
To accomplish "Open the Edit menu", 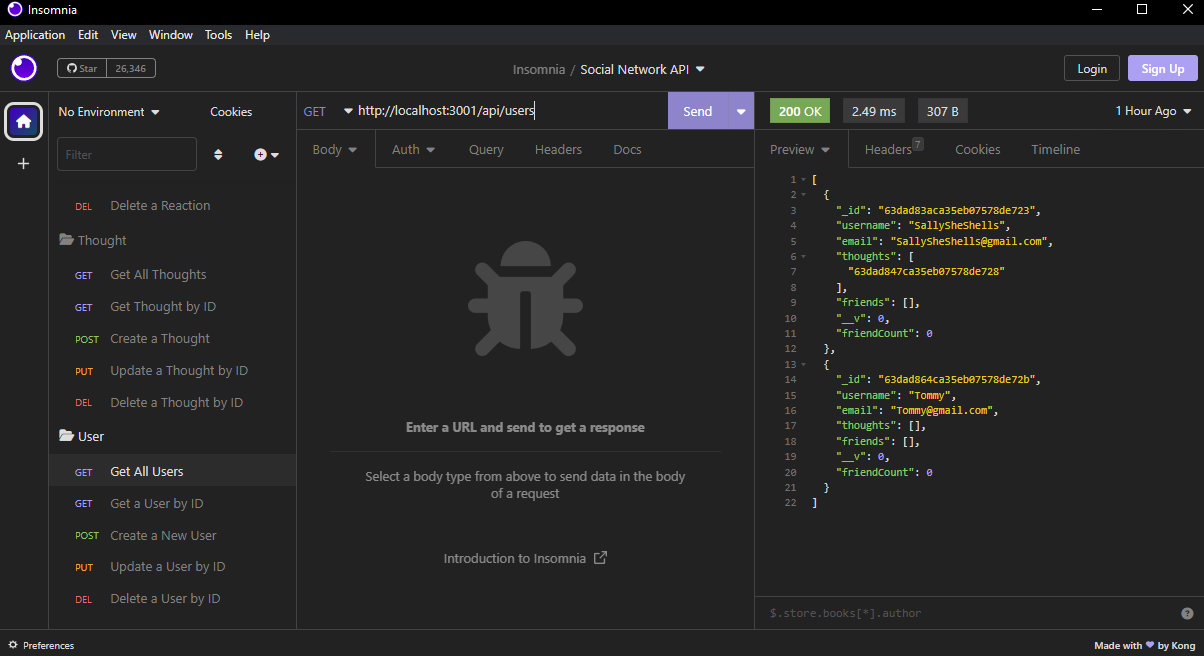I will [x=88, y=35].
